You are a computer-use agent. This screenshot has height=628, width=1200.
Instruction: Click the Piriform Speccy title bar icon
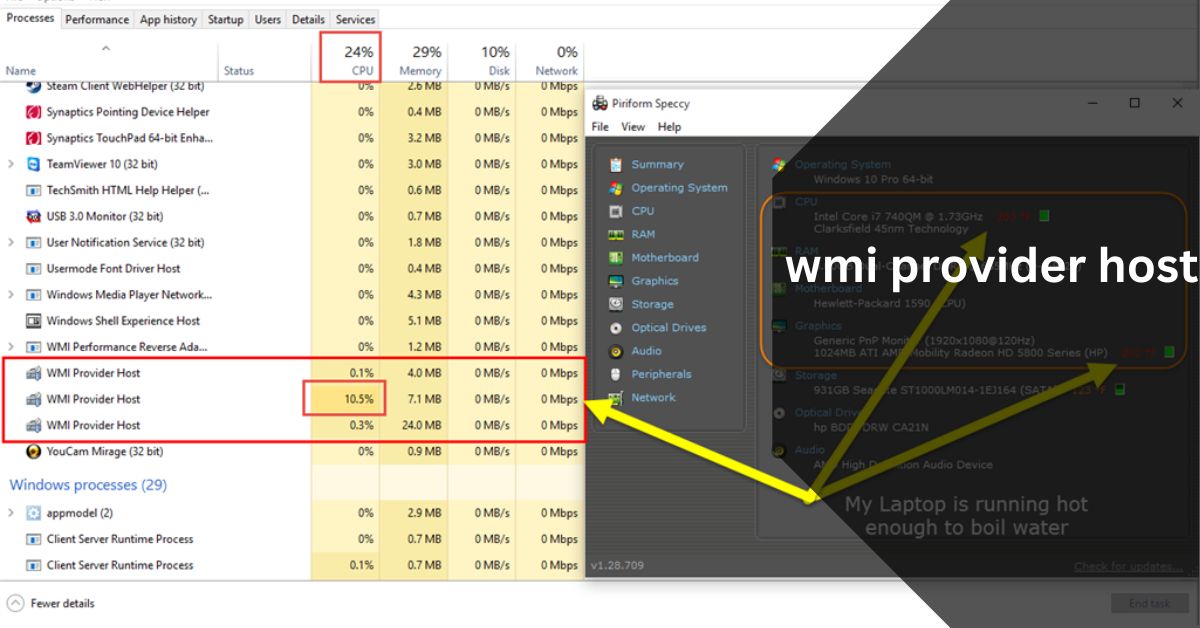(600, 103)
